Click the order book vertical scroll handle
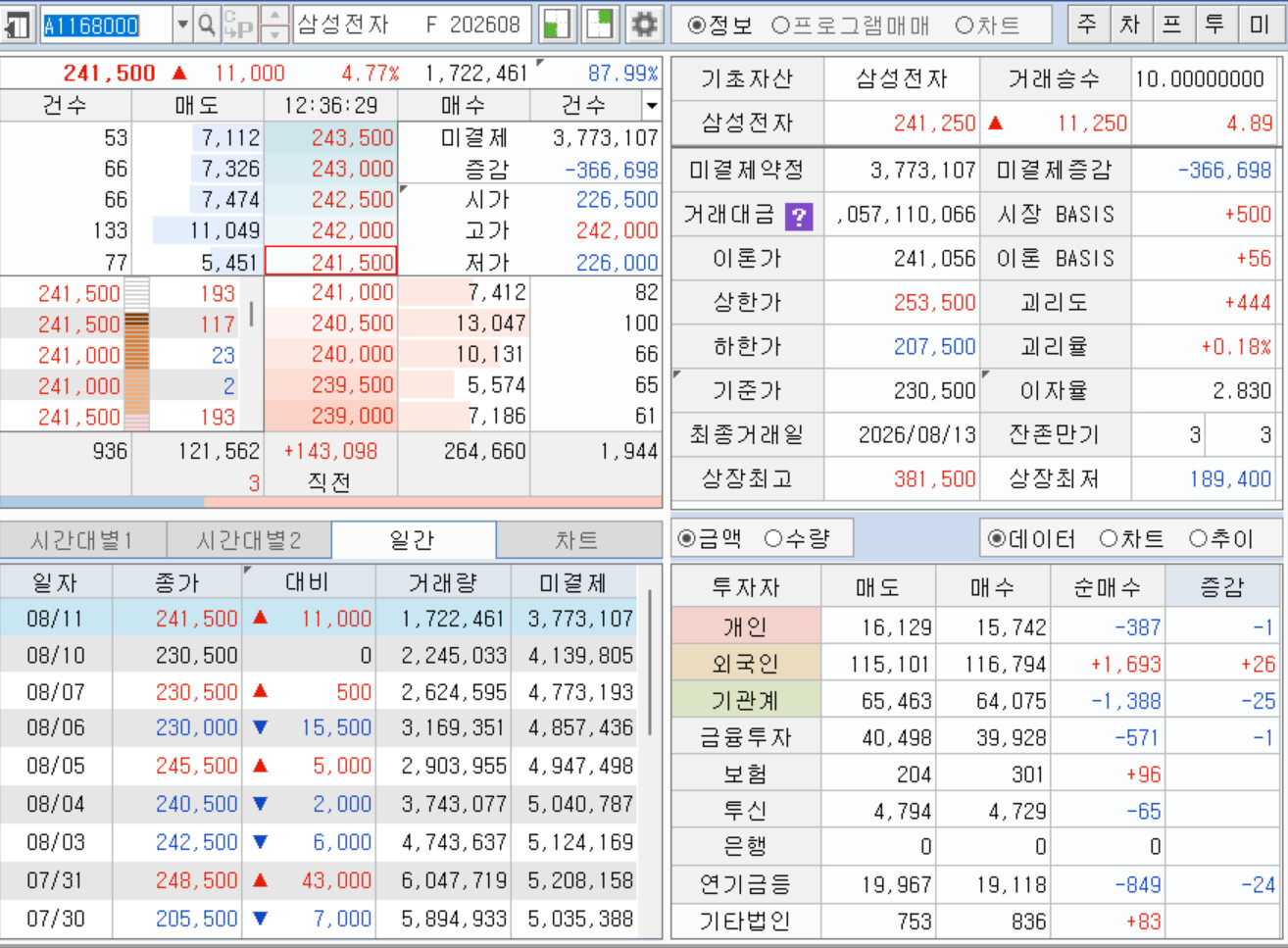This screenshot has height=948, width=1288. coord(252,314)
